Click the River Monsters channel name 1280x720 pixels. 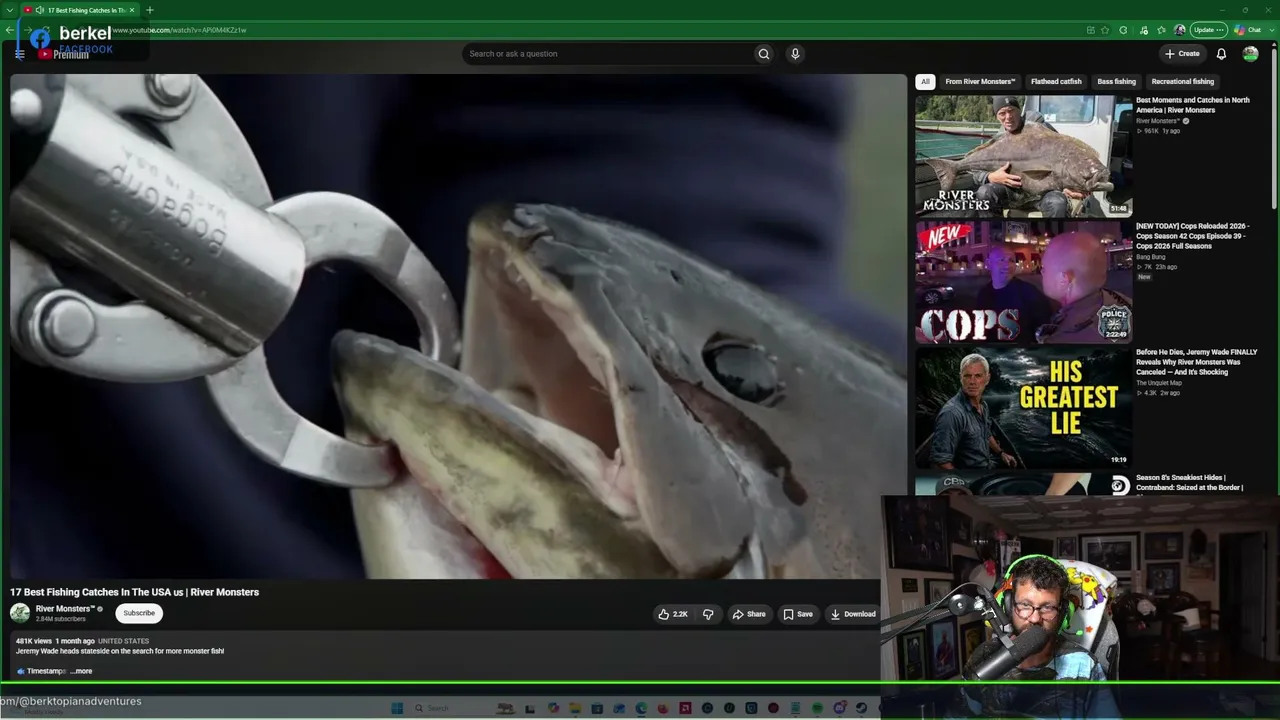(65, 609)
